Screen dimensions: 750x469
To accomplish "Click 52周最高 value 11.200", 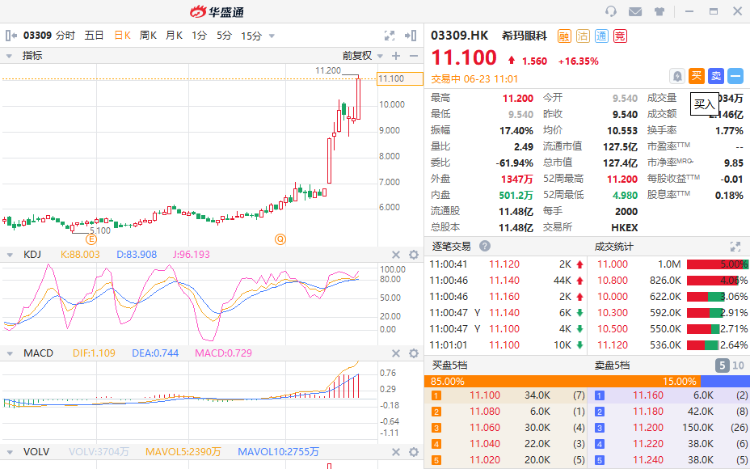I will point(622,179).
